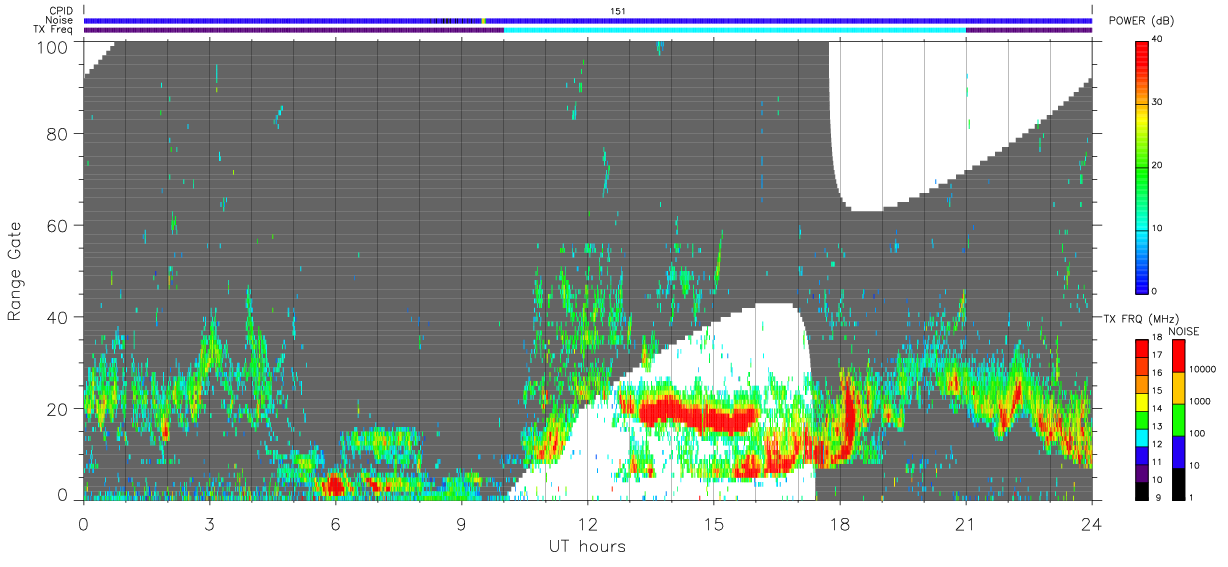Click the UT hours axis title
The width and height of the screenshot is (1228, 567).
tap(587, 547)
